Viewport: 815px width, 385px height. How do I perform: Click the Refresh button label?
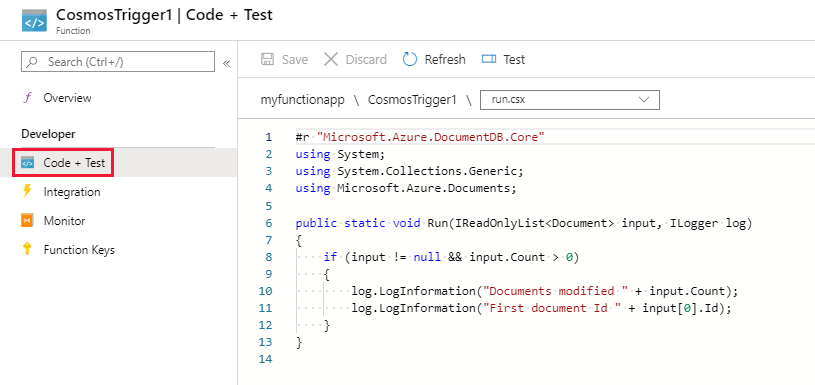pyautogui.click(x=445, y=60)
